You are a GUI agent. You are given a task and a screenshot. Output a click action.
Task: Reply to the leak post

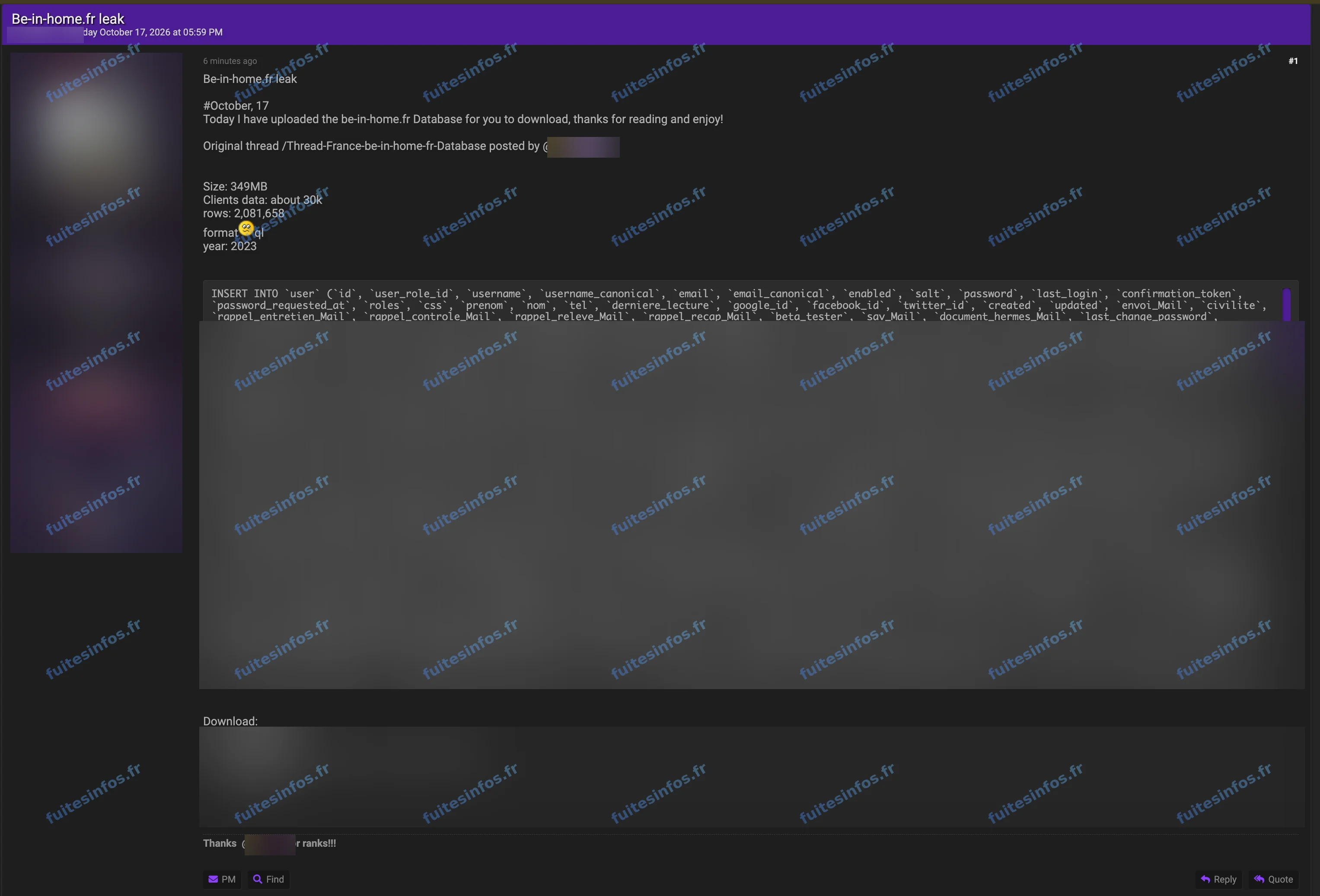coord(1219,879)
